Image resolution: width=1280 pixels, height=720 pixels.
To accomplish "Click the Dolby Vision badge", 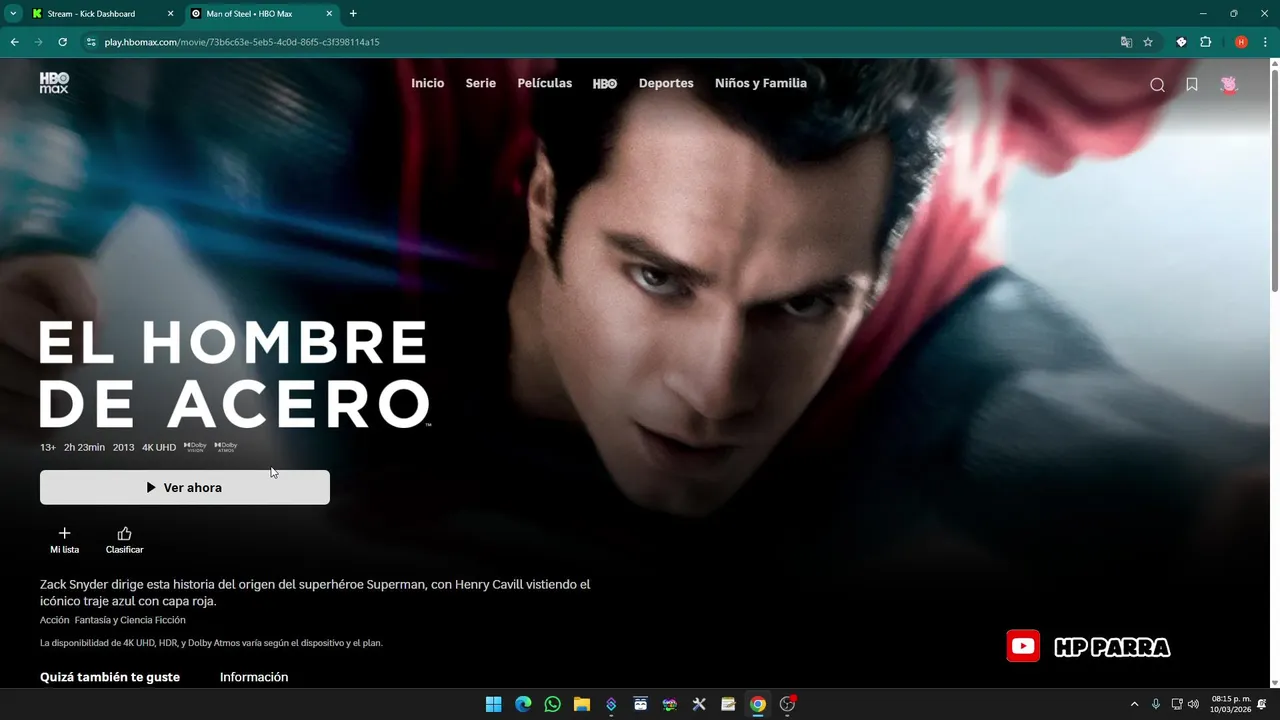I will coord(195,447).
